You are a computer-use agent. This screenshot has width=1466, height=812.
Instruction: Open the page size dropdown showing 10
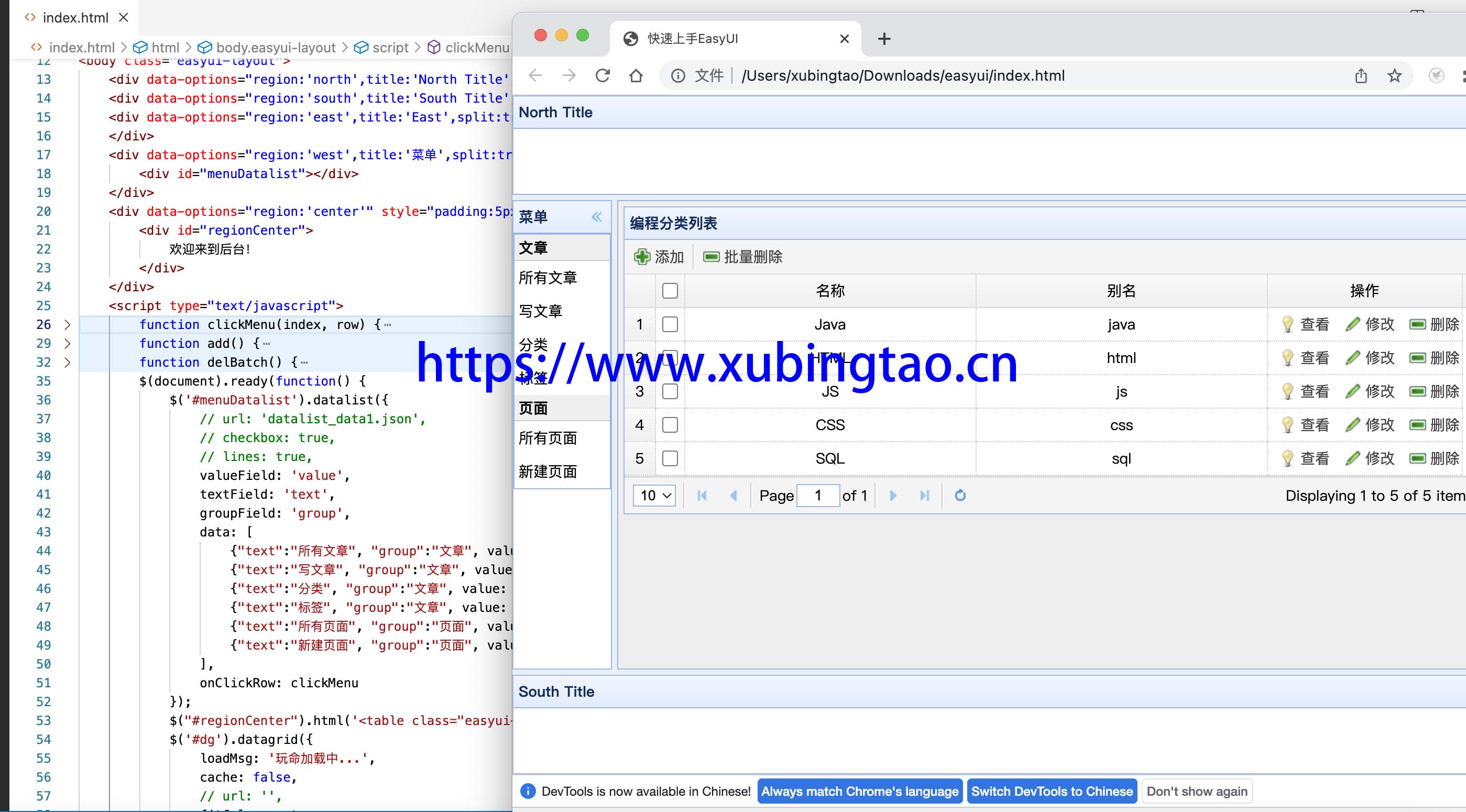(x=654, y=496)
